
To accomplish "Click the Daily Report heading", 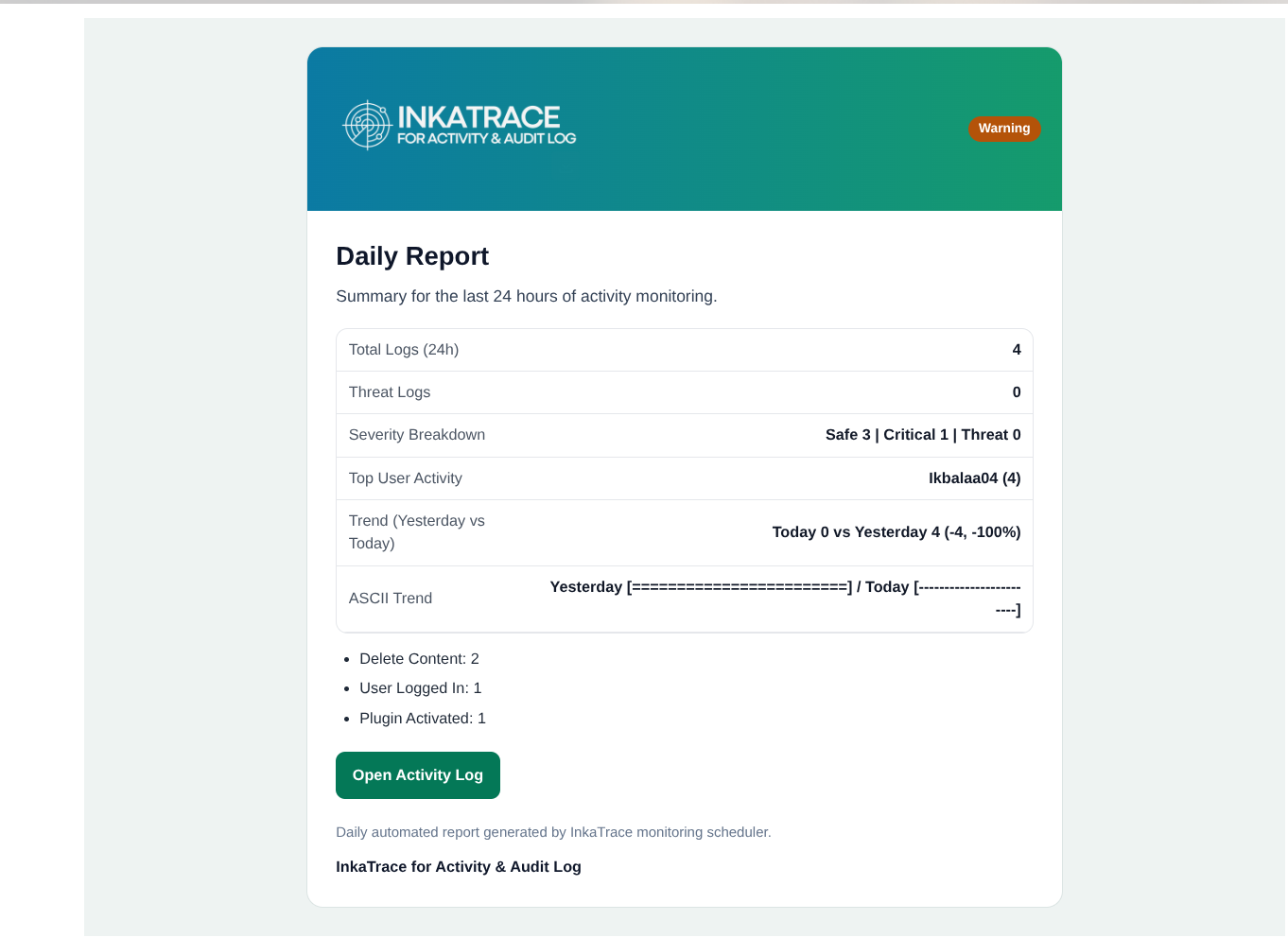I will [x=412, y=255].
